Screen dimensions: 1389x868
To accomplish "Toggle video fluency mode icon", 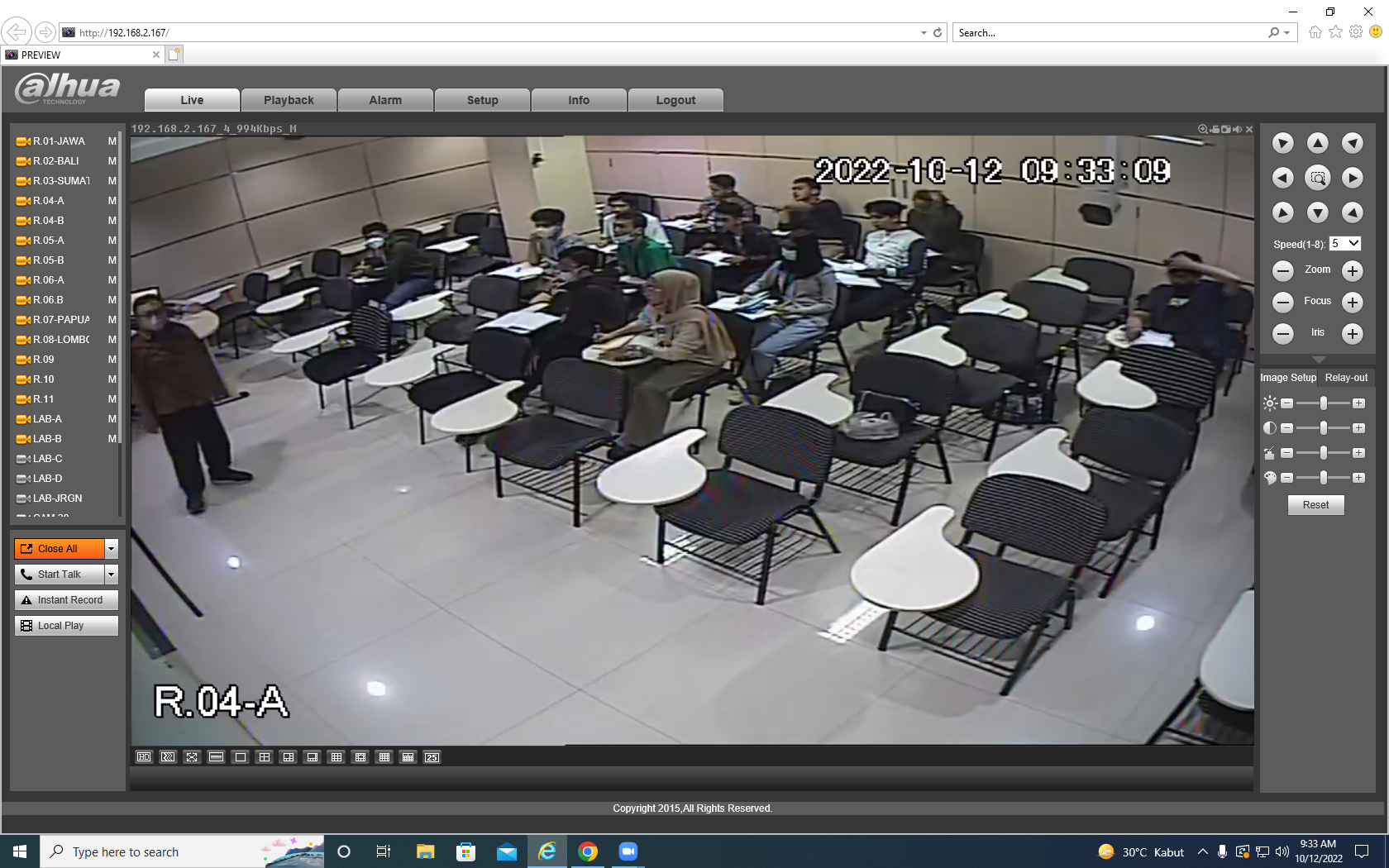I will (168, 757).
